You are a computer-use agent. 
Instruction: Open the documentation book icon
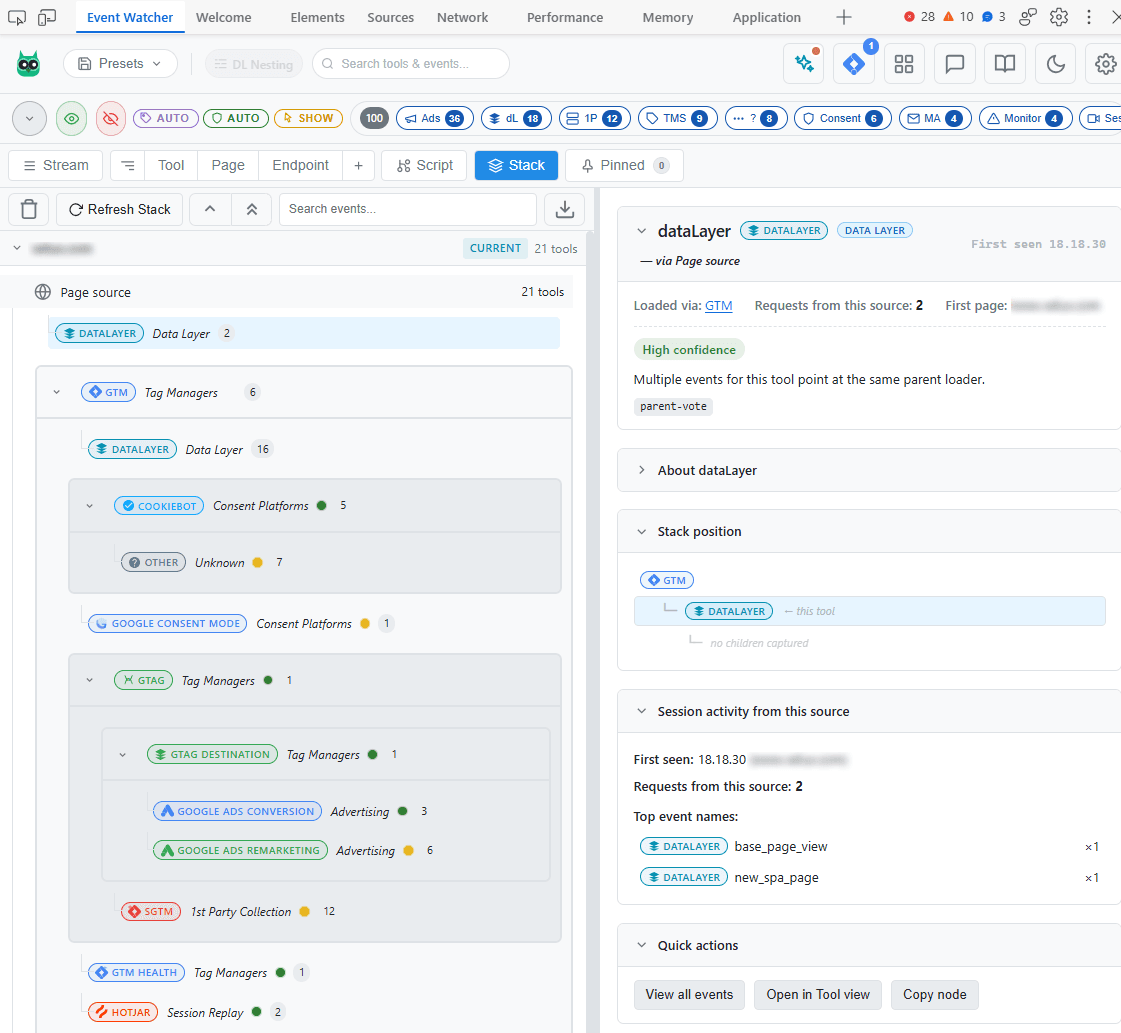[x=1004, y=64]
